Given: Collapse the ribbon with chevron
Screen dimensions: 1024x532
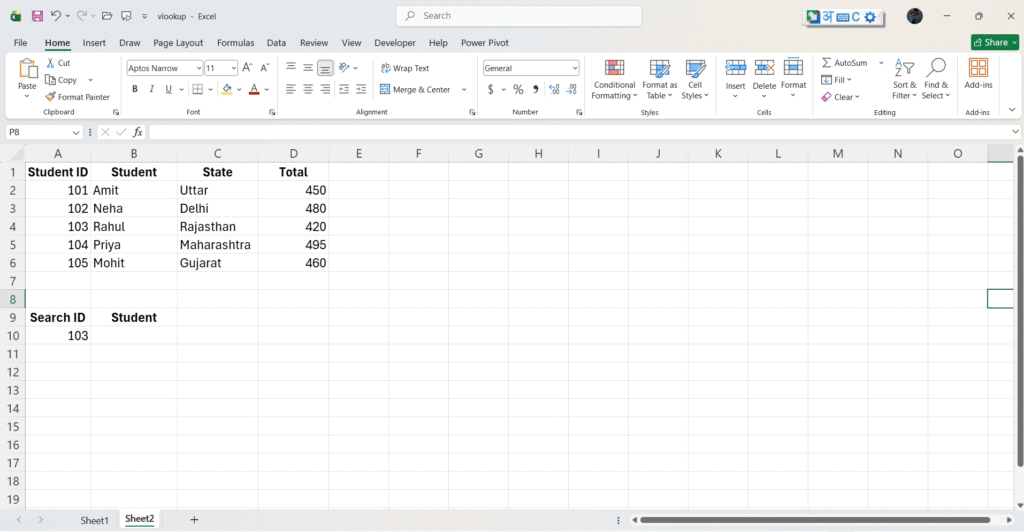Looking at the screenshot, I should click(1012, 110).
